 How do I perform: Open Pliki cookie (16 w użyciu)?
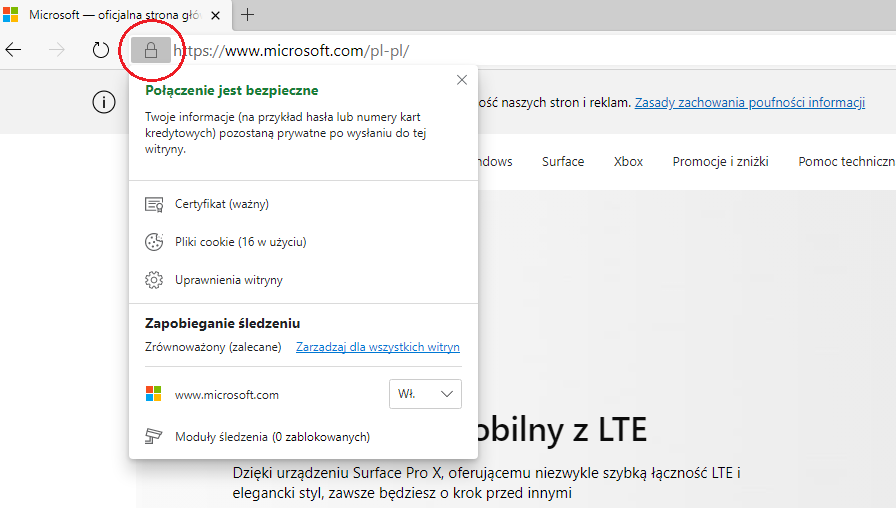coord(240,242)
